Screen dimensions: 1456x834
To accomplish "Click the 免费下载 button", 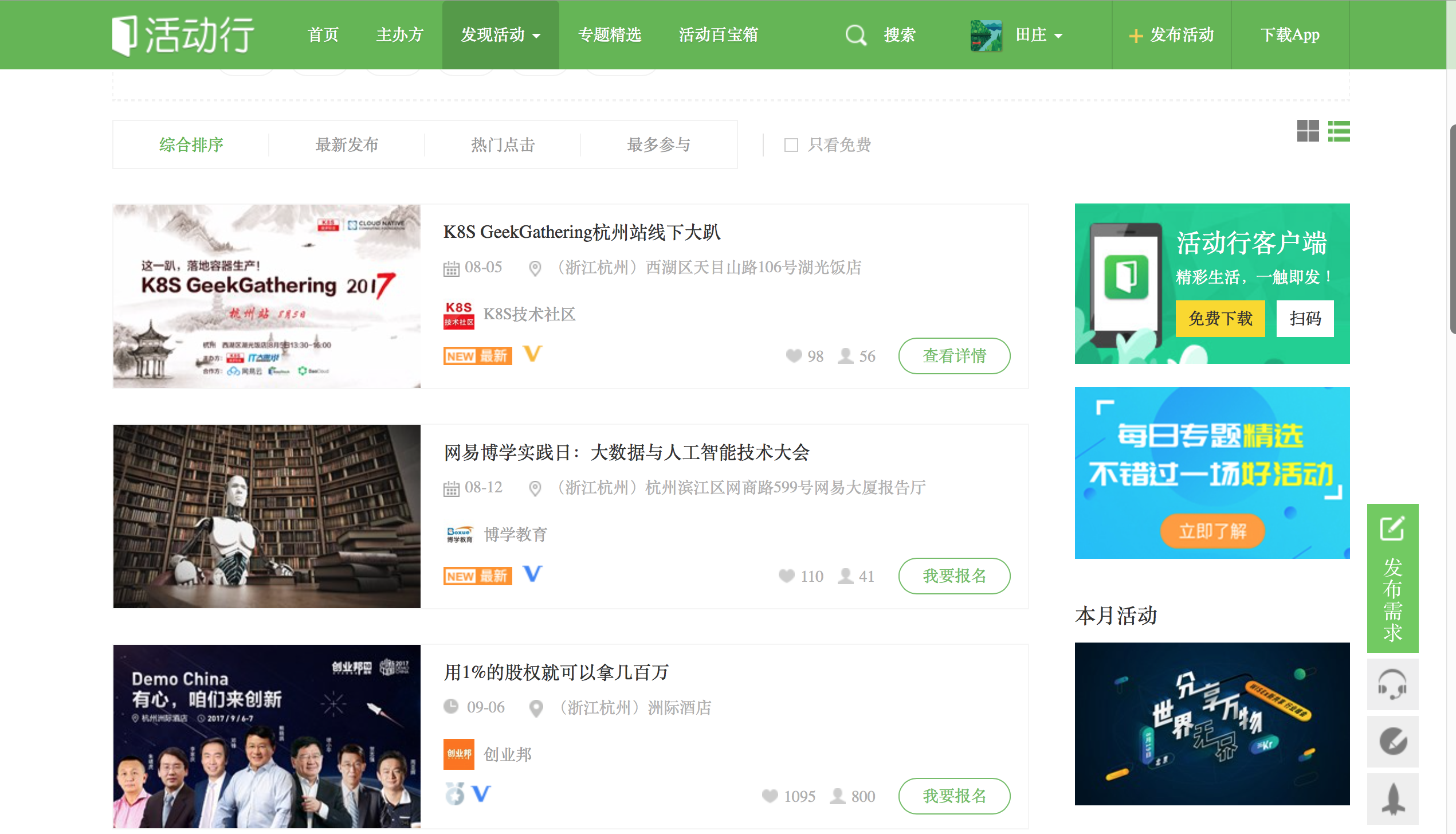I will pyautogui.click(x=1220, y=319).
